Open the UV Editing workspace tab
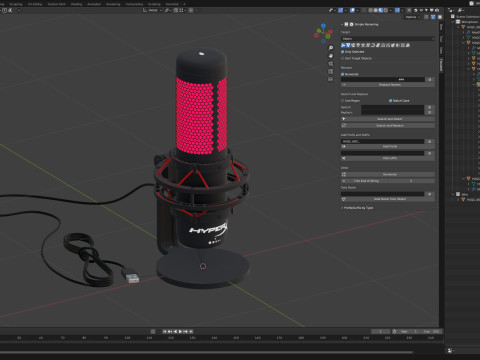The height and width of the screenshot is (360, 480). [35, 4]
